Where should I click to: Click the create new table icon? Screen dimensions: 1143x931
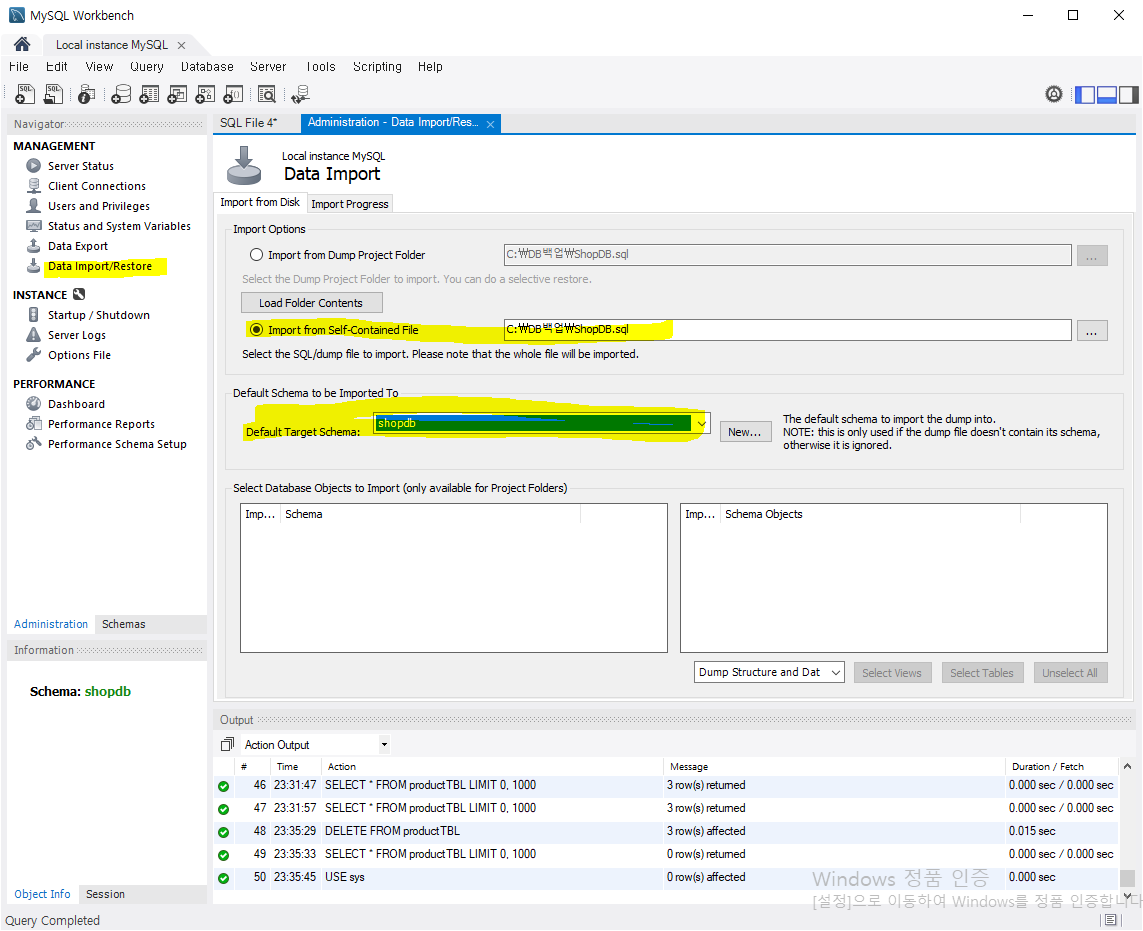149,94
